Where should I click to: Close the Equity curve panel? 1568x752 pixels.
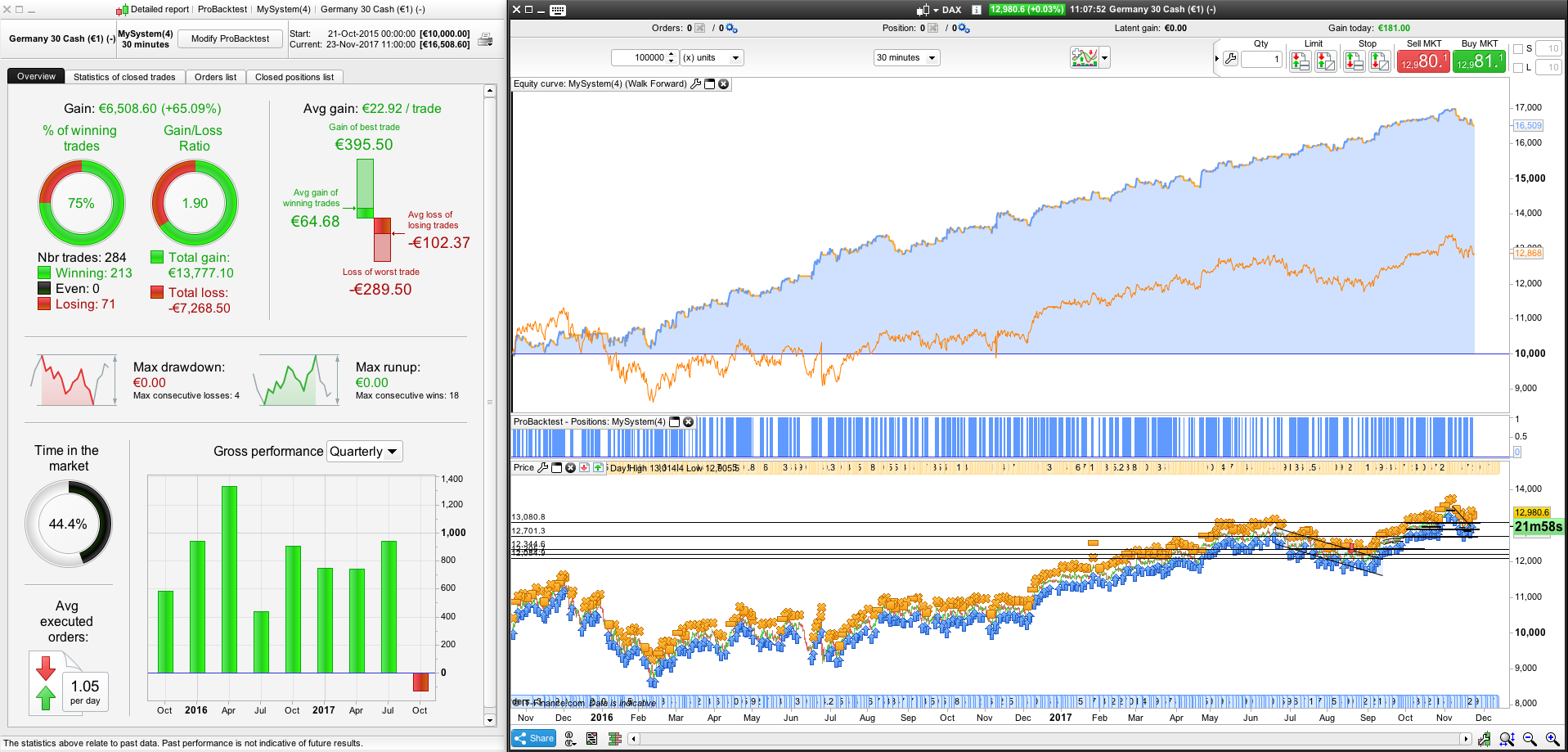tap(724, 84)
